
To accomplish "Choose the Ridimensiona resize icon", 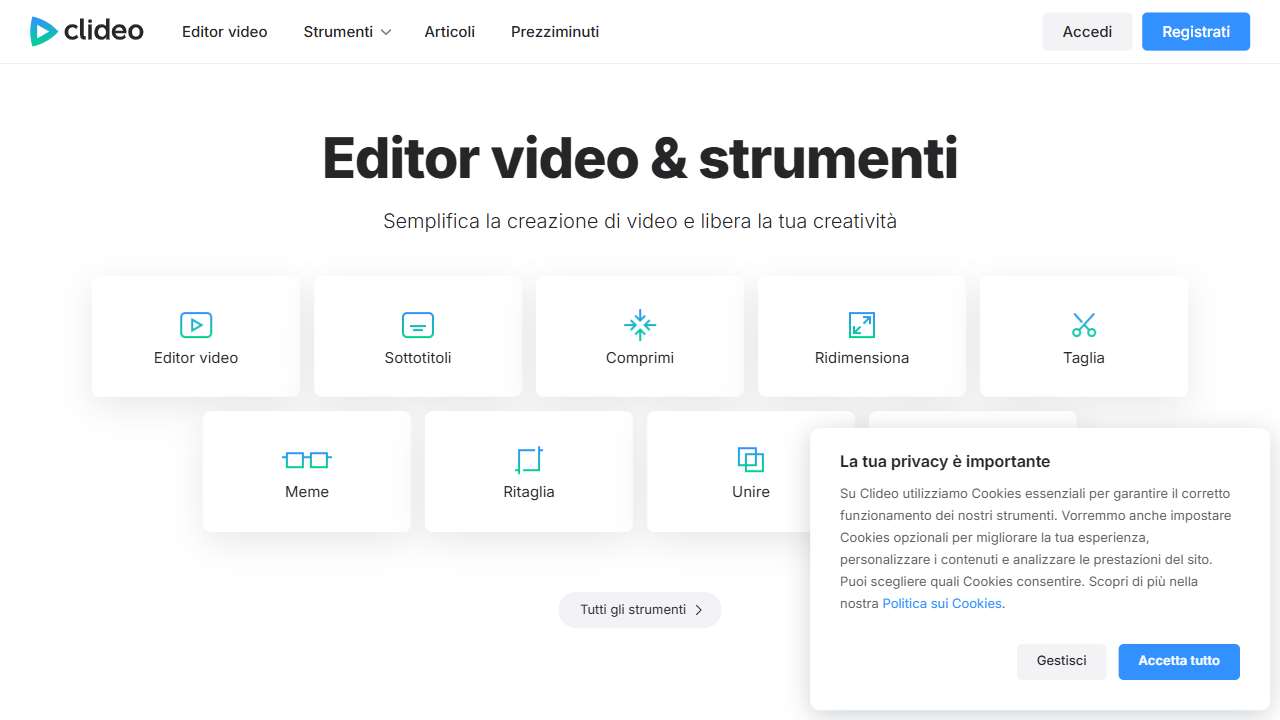I will 862,325.
